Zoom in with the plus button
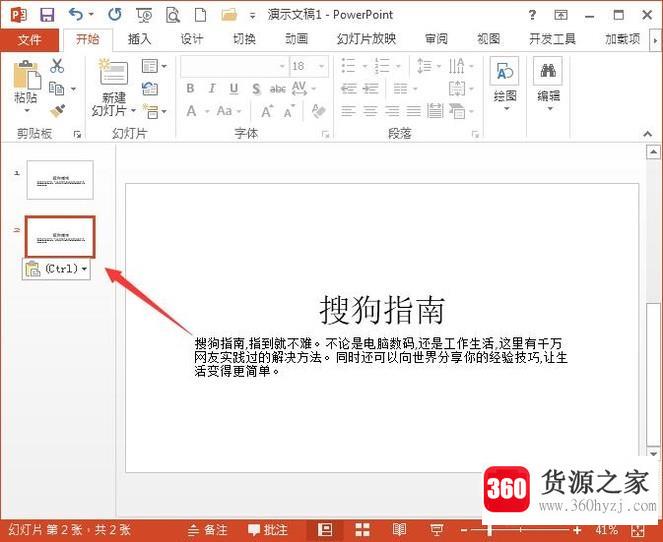663x542 pixels. tap(577, 530)
